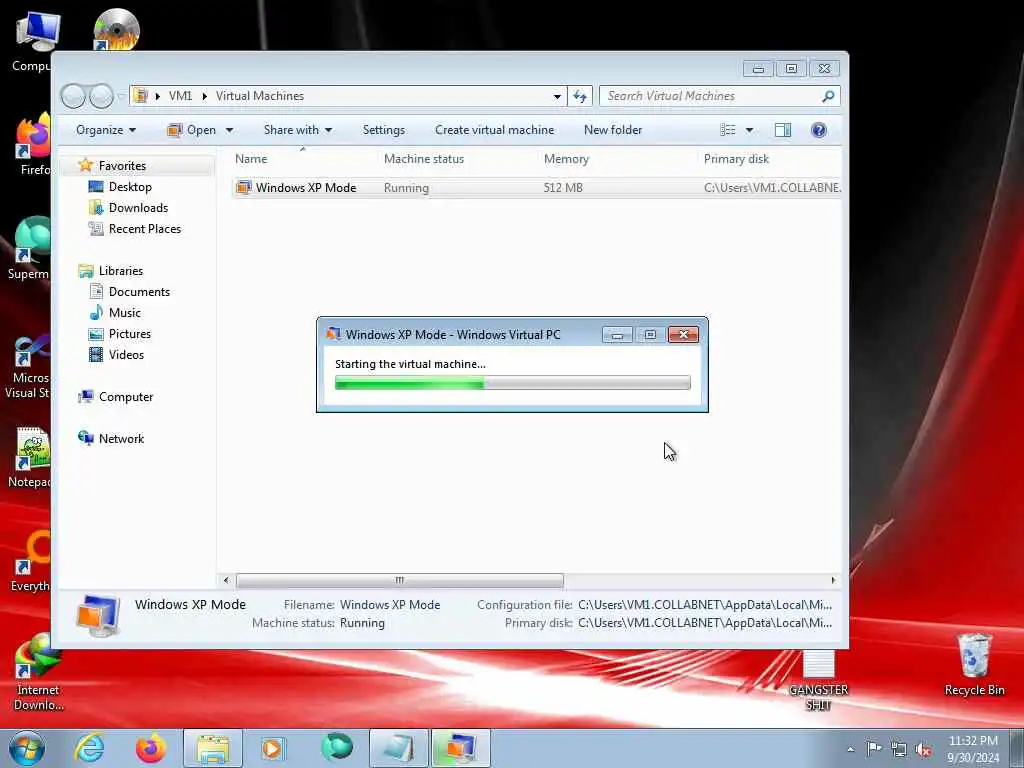This screenshot has height=768, width=1024.
Task: Open clock showing 11:32 PM
Action: (x=973, y=749)
